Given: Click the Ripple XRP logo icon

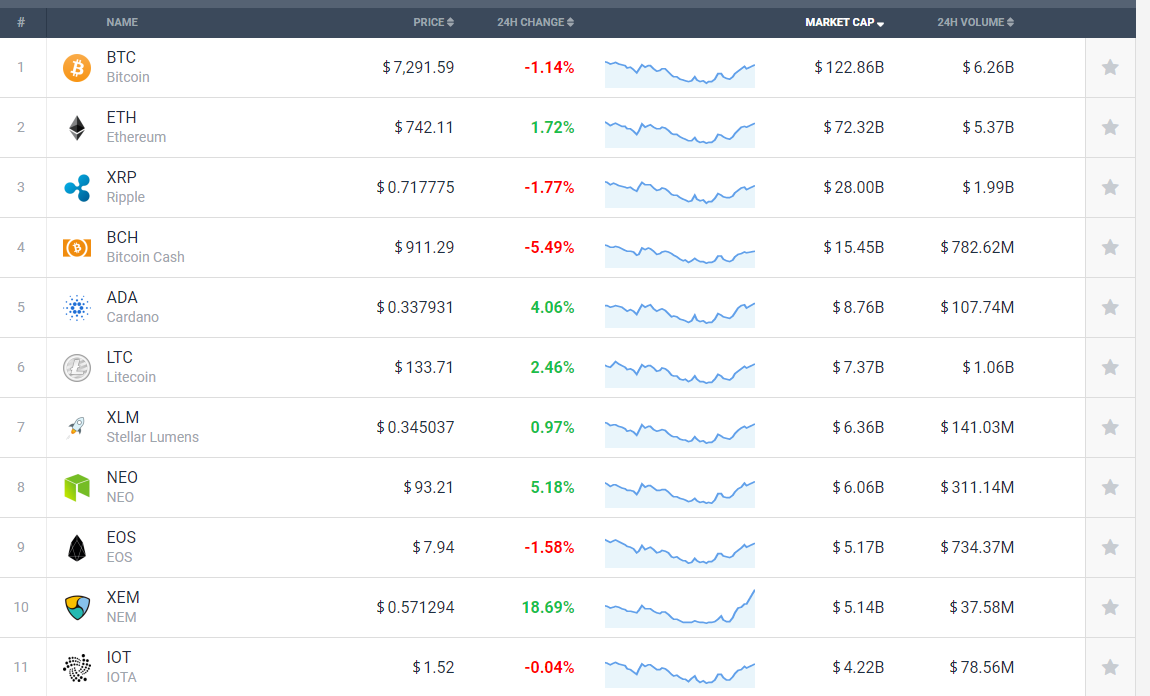Looking at the screenshot, I should [77, 188].
